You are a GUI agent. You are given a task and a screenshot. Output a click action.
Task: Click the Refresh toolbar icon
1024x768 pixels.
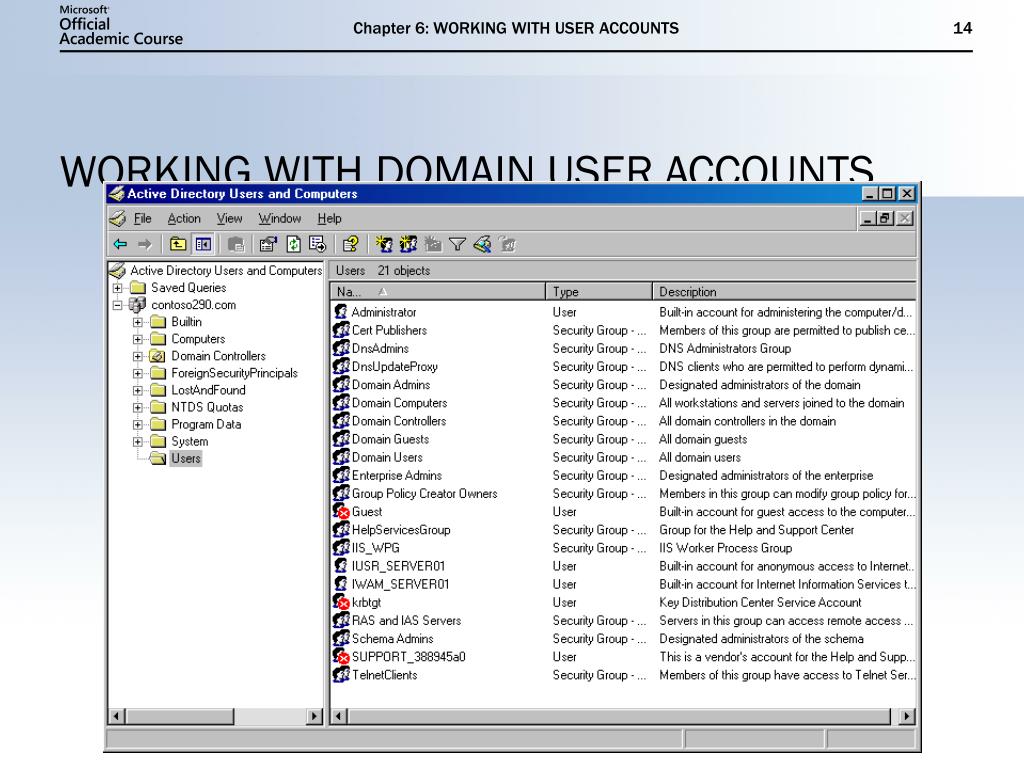(x=293, y=244)
